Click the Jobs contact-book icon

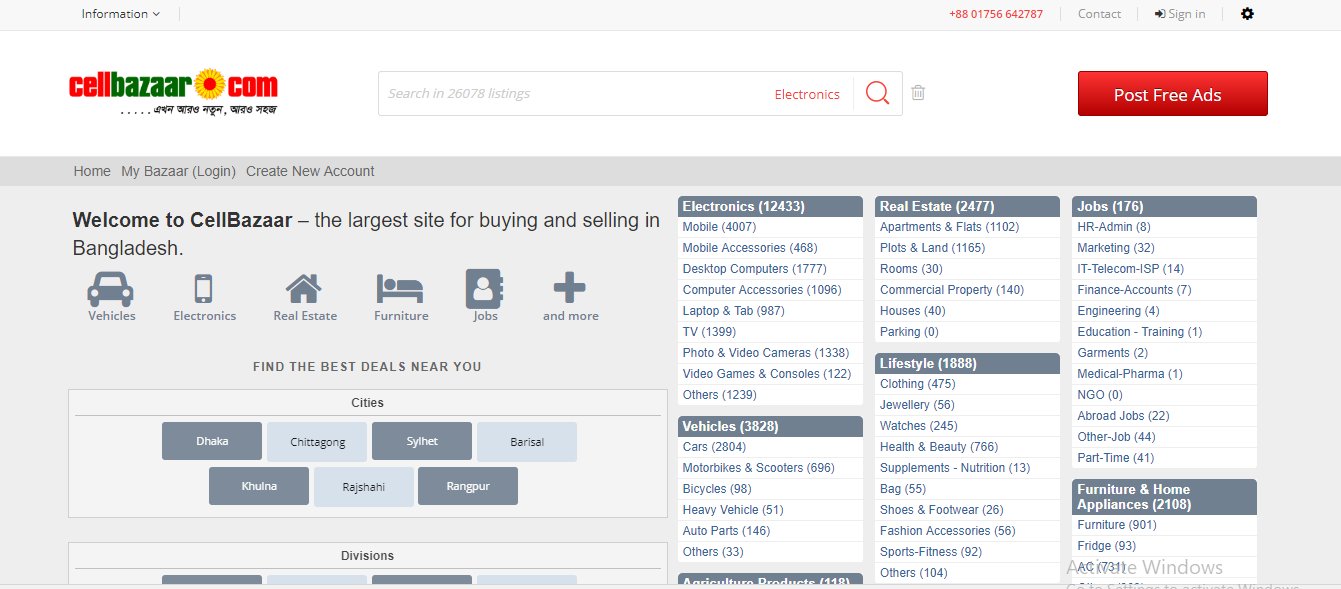coord(485,289)
